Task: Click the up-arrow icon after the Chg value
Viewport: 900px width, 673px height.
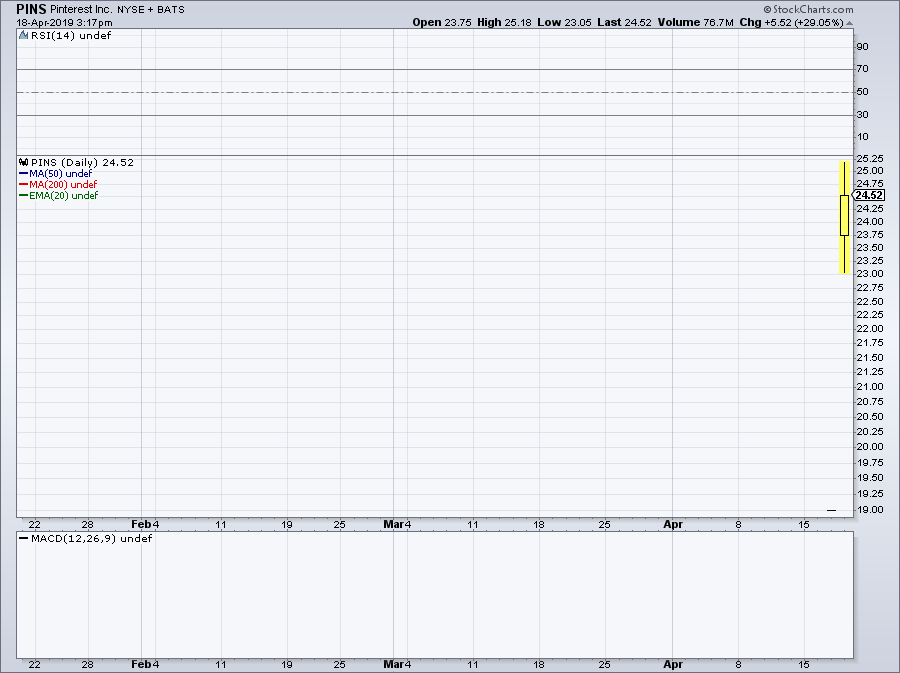Action: pyautogui.click(x=849, y=23)
